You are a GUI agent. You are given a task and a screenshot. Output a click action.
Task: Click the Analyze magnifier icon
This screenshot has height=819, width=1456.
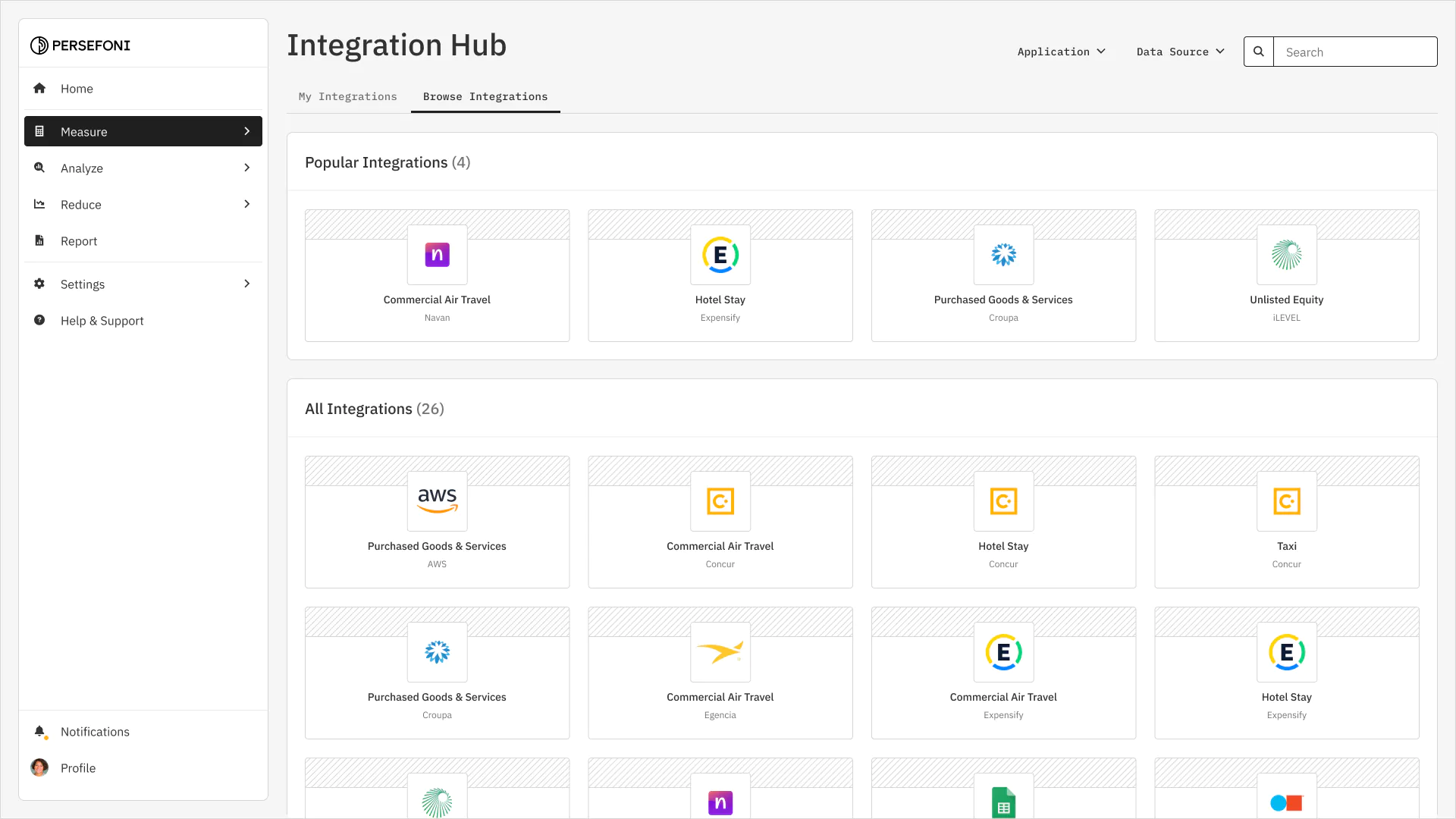pos(40,168)
